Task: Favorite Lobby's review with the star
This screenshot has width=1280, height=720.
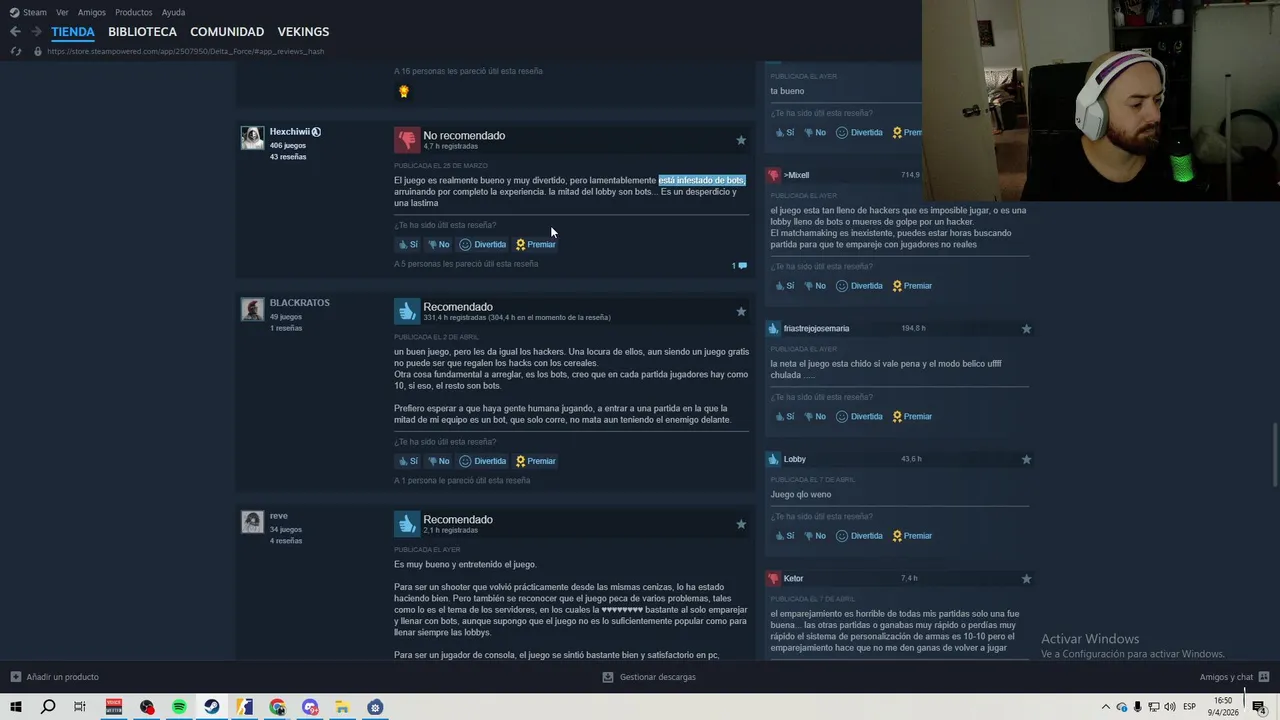Action: [x=1026, y=460]
